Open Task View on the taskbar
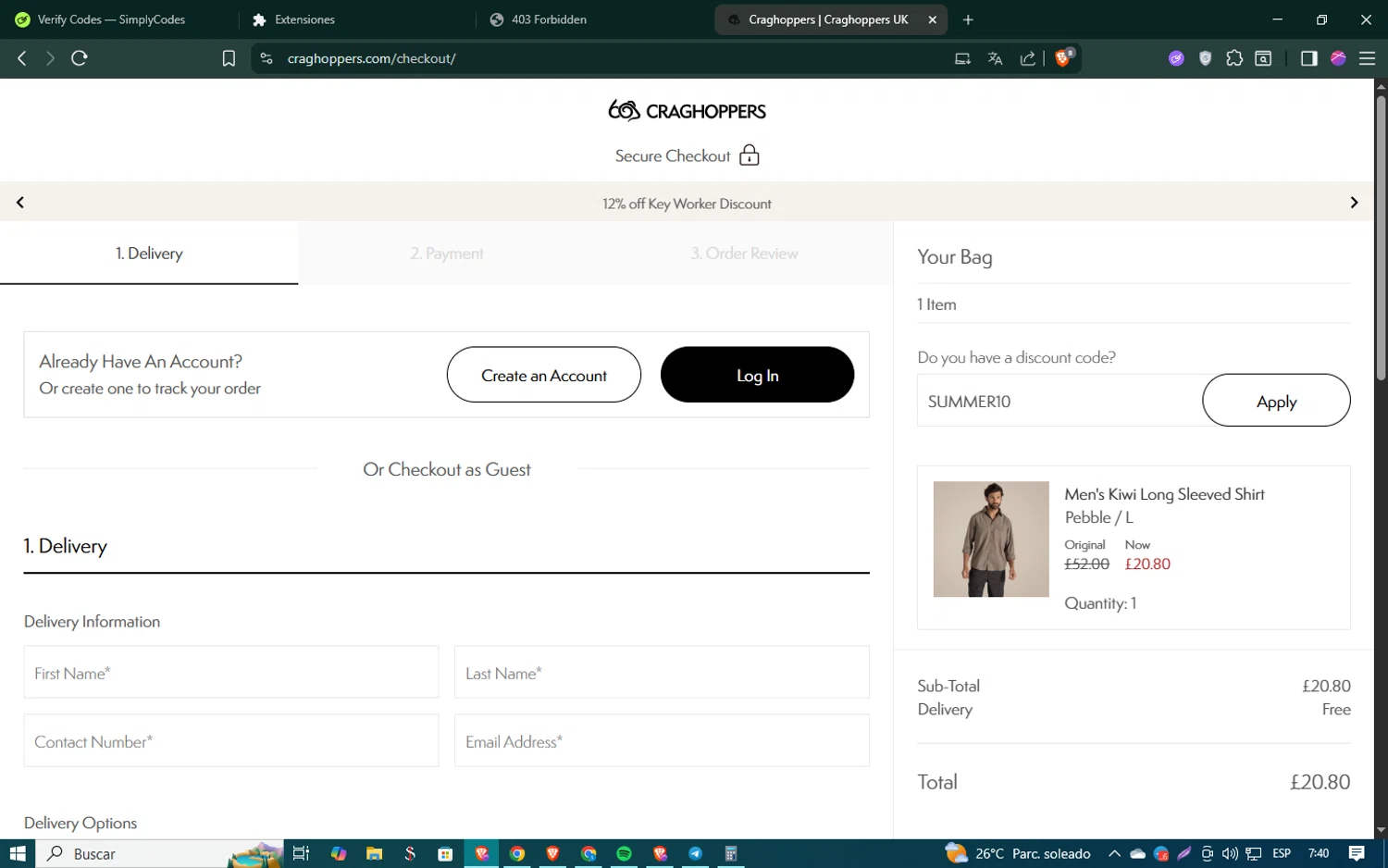The height and width of the screenshot is (868, 1388). (301, 853)
